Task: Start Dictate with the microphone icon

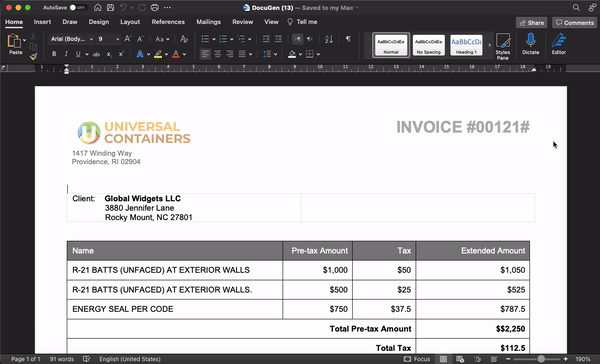Action: click(x=530, y=44)
